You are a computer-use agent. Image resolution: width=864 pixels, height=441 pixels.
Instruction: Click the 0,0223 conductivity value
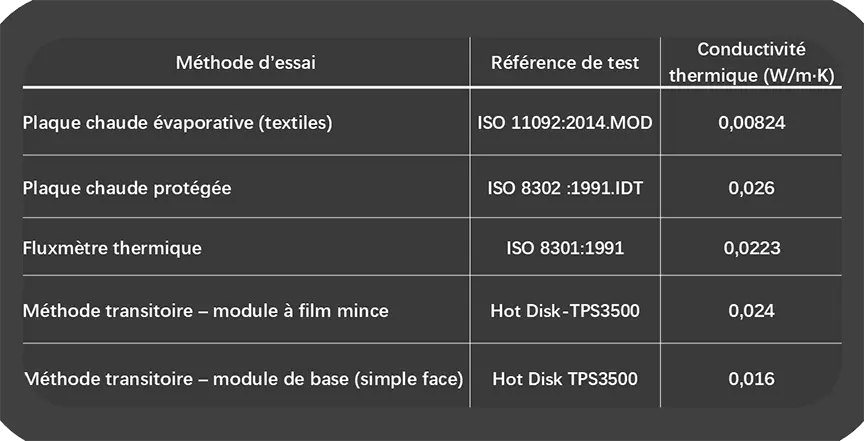(x=752, y=247)
